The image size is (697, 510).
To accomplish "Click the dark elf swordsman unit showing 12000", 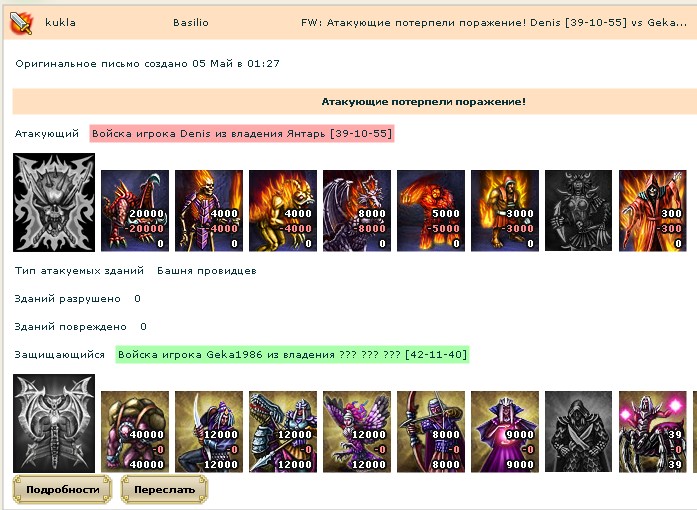I will (x=209, y=432).
